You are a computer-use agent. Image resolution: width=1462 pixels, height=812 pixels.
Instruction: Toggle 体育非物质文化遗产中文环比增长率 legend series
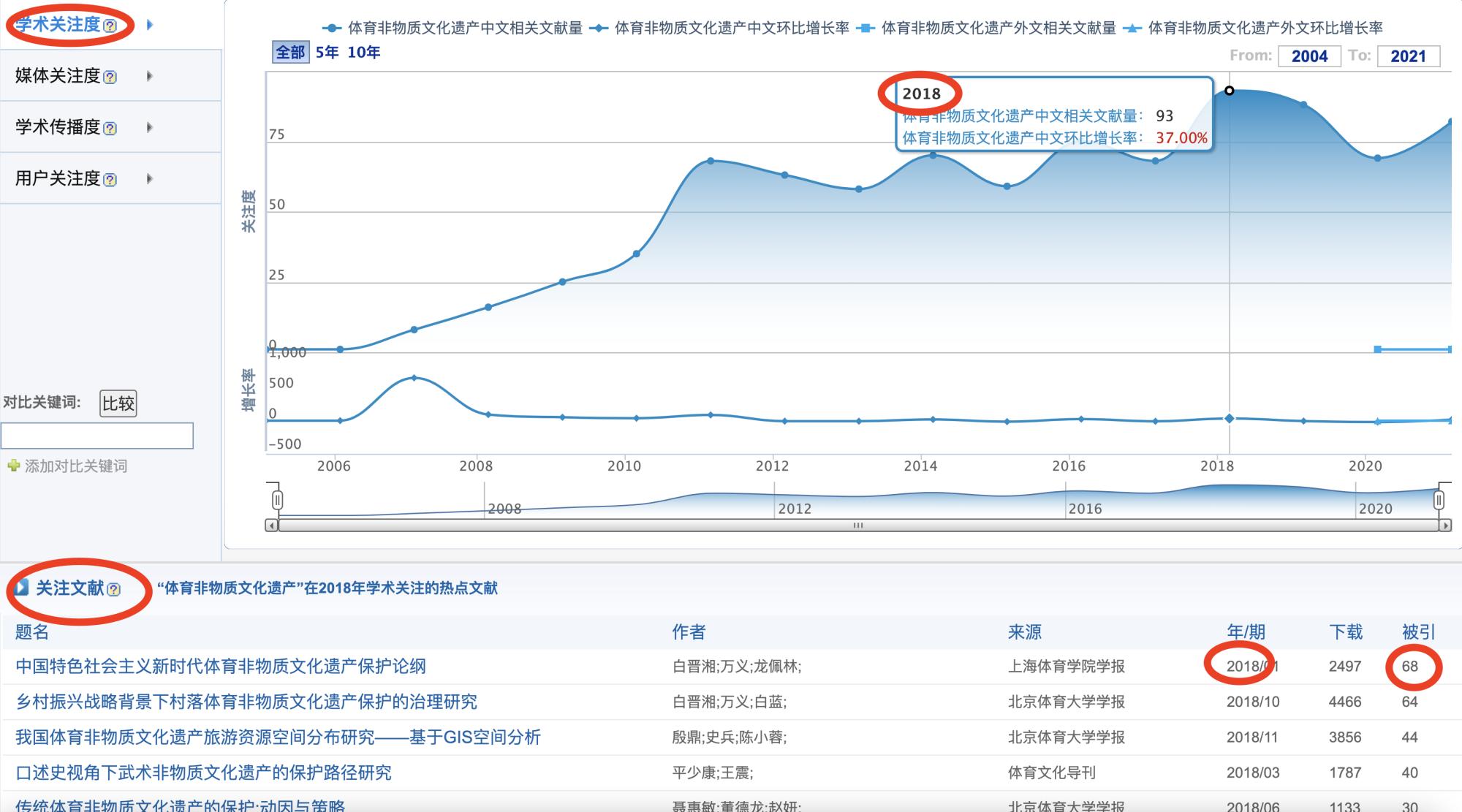(x=719, y=28)
